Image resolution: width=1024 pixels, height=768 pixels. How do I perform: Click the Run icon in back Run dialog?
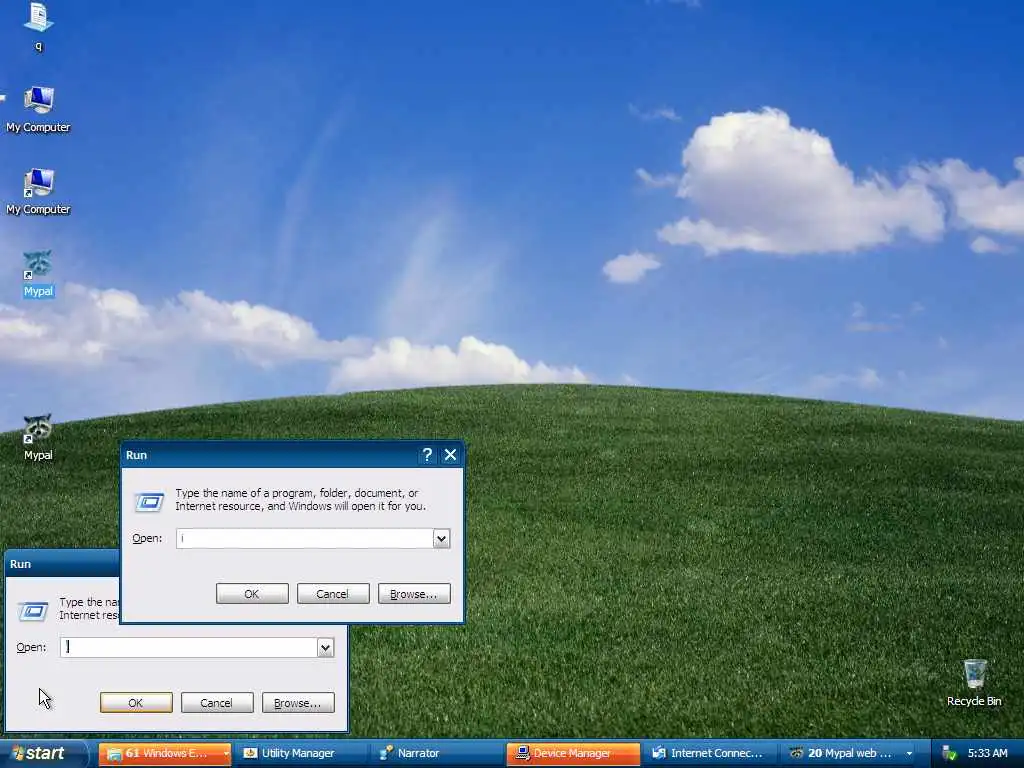[x=33, y=611]
